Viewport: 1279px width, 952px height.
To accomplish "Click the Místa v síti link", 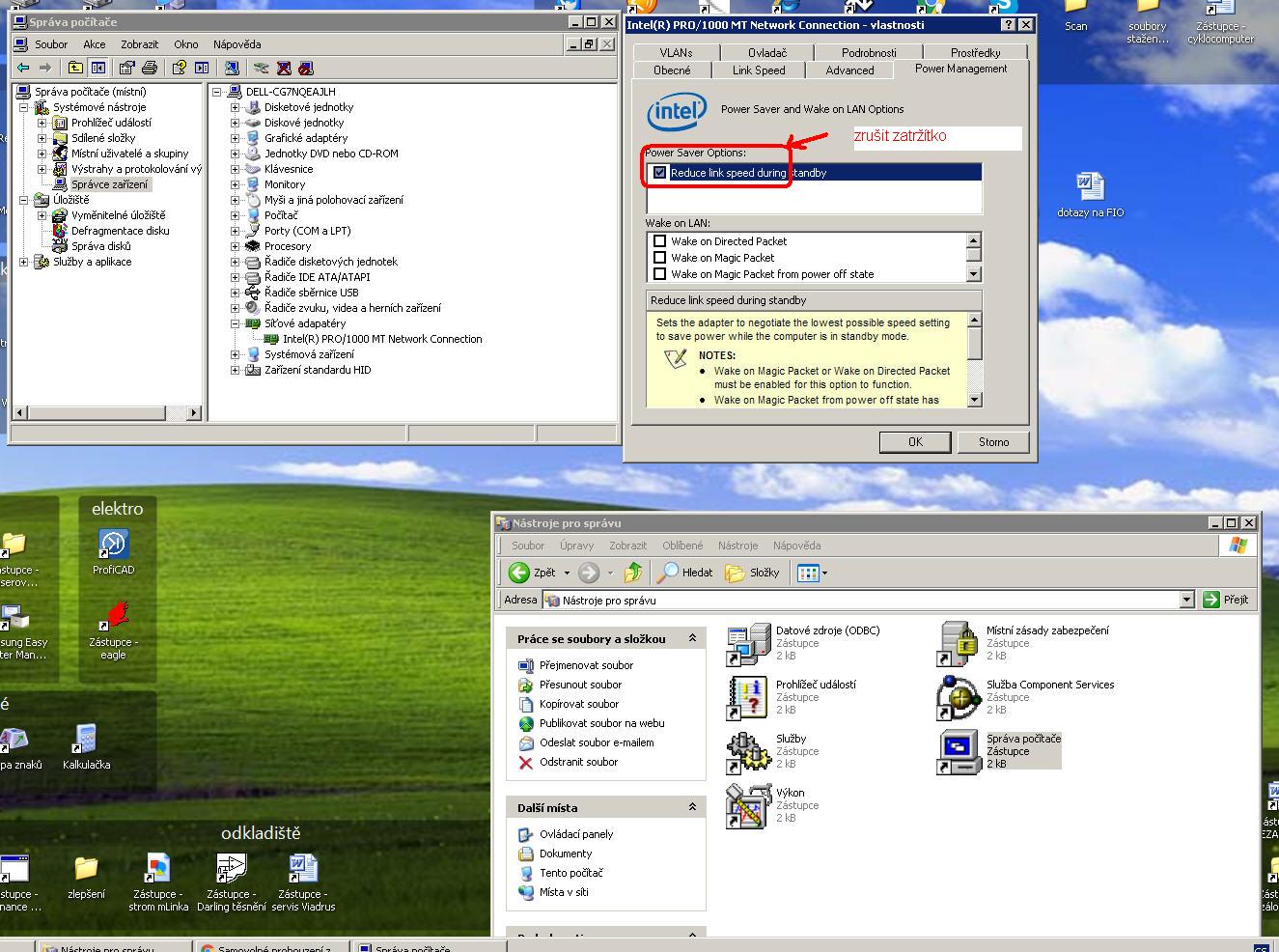I will 564,892.
